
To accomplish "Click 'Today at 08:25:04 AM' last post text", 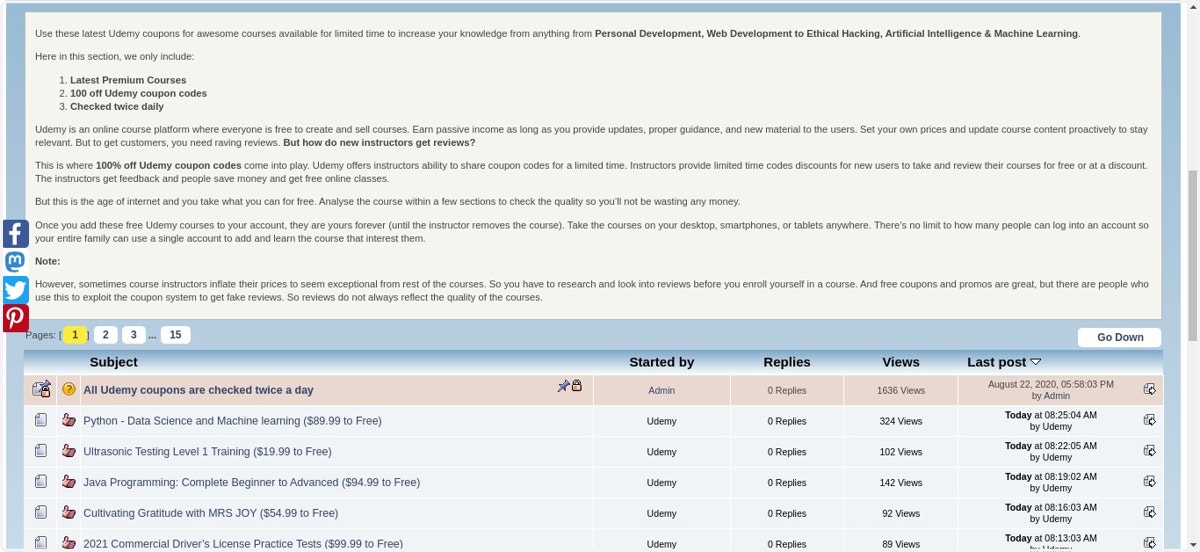I will pyautogui.click(x=1051, y=415).
